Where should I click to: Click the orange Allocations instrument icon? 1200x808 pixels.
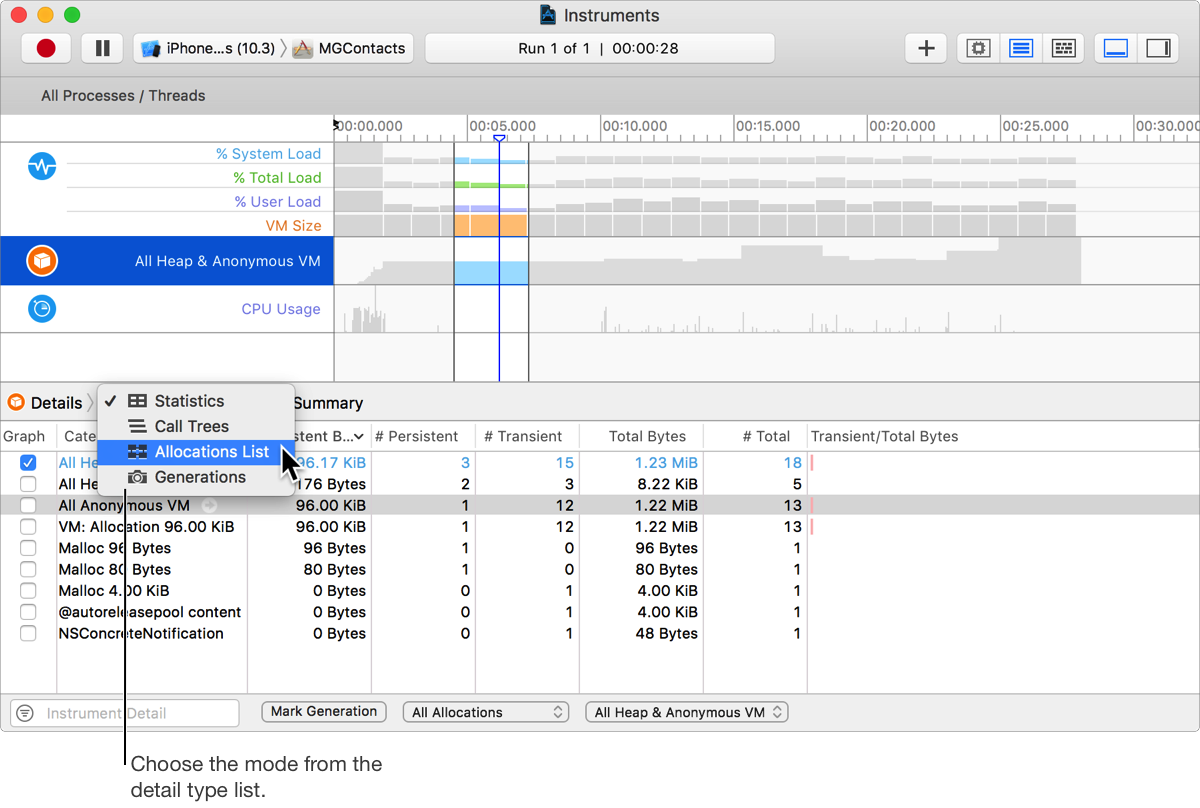(42, 261)
